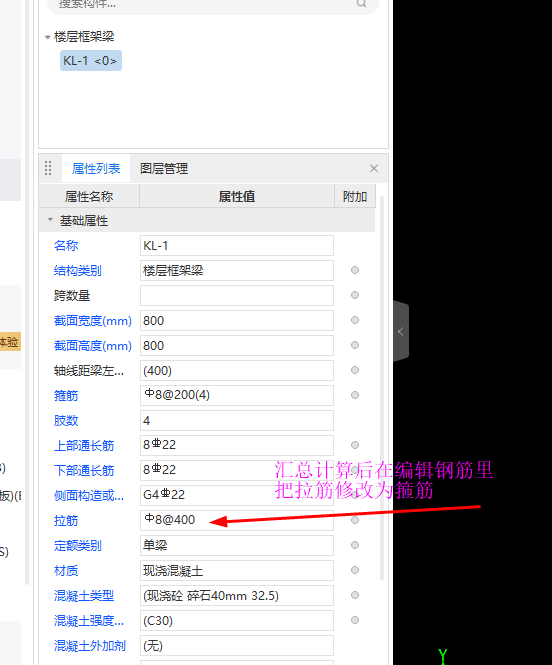
Task: Click the panel drag handle dots icon
Action: click(48, 168)
